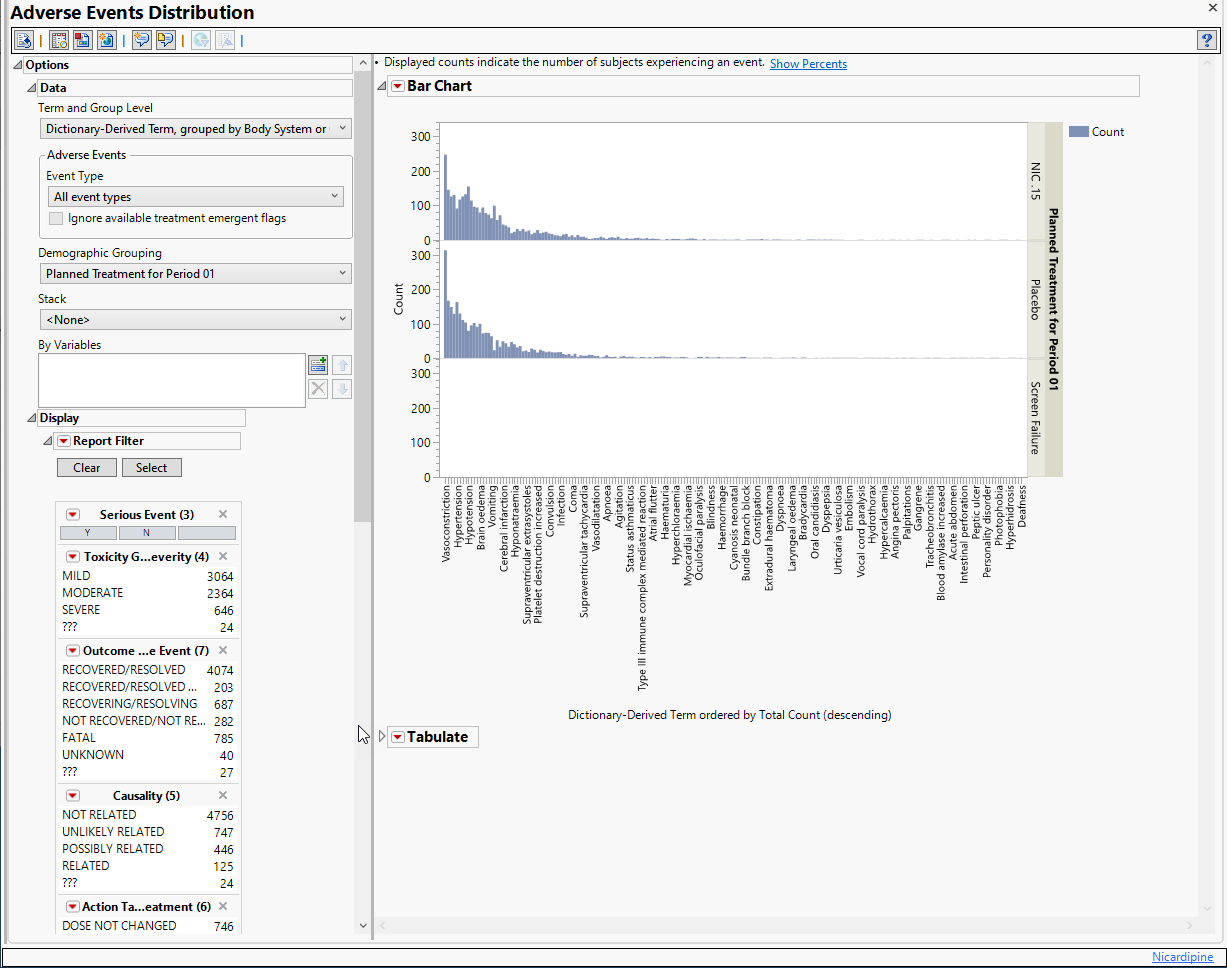The height and width of the screenshot is (968, 1227).
Task: Select SEVERE in the Toxicity filter list
Action: (81, 610)
